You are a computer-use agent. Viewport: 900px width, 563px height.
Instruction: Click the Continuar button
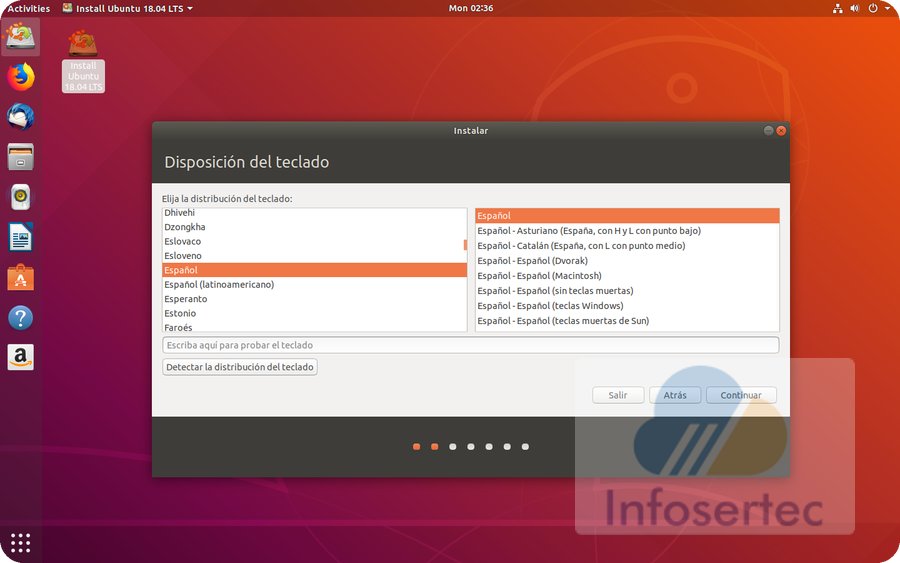click(x=741, y=395)
